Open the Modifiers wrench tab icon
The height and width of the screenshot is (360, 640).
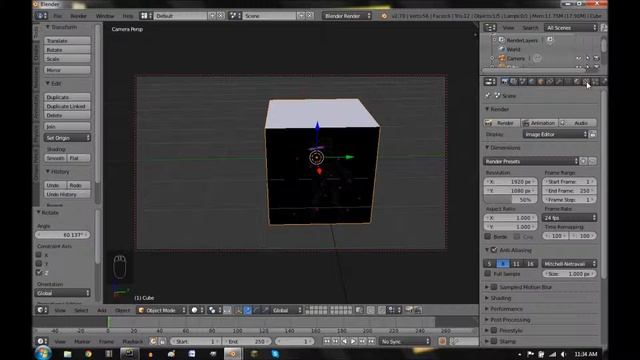click(x=559, y=82)
